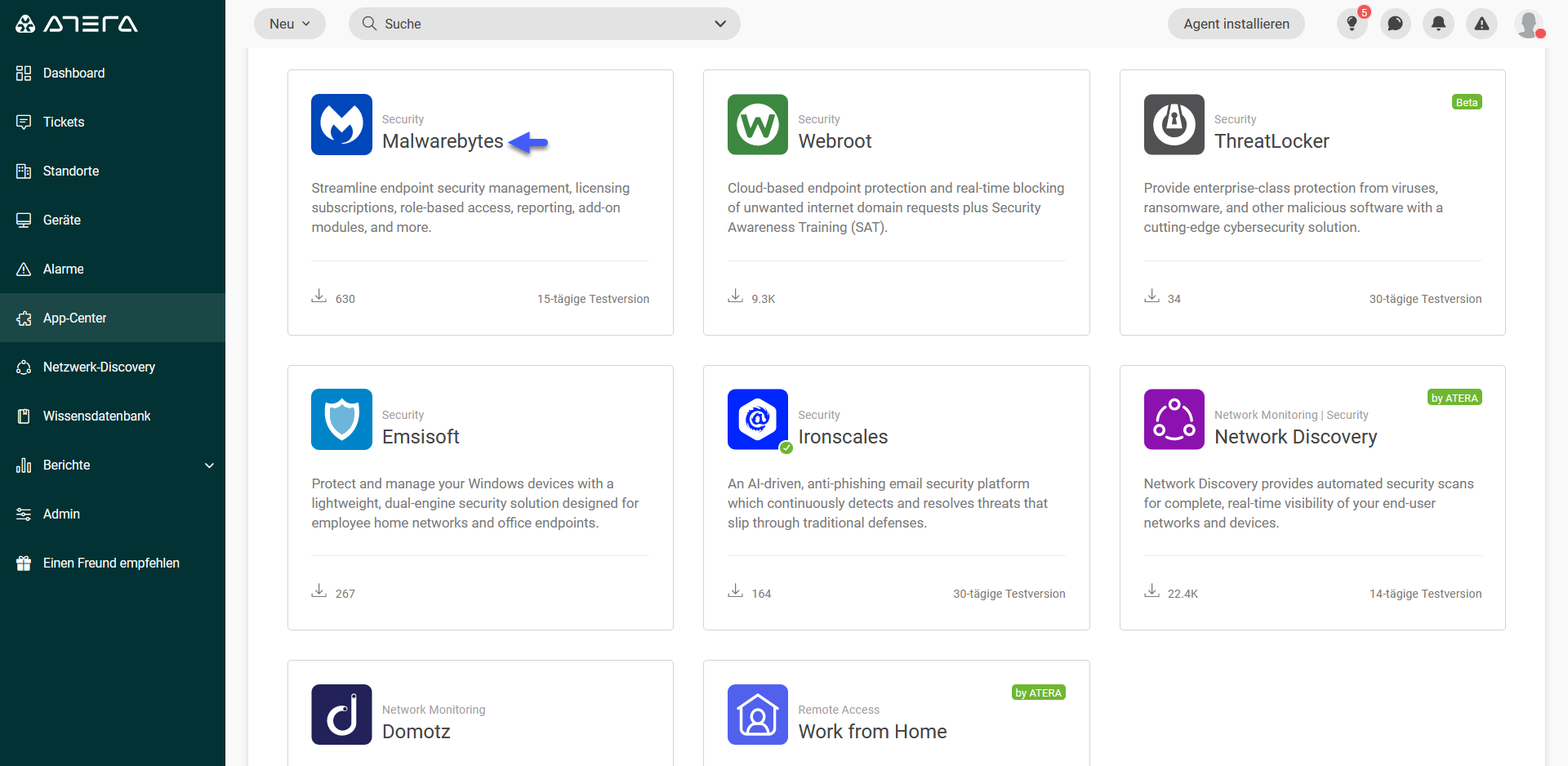Click the Standorte building icon
This screenshot has height=766, width=1568.
click(x=24, y=171)
